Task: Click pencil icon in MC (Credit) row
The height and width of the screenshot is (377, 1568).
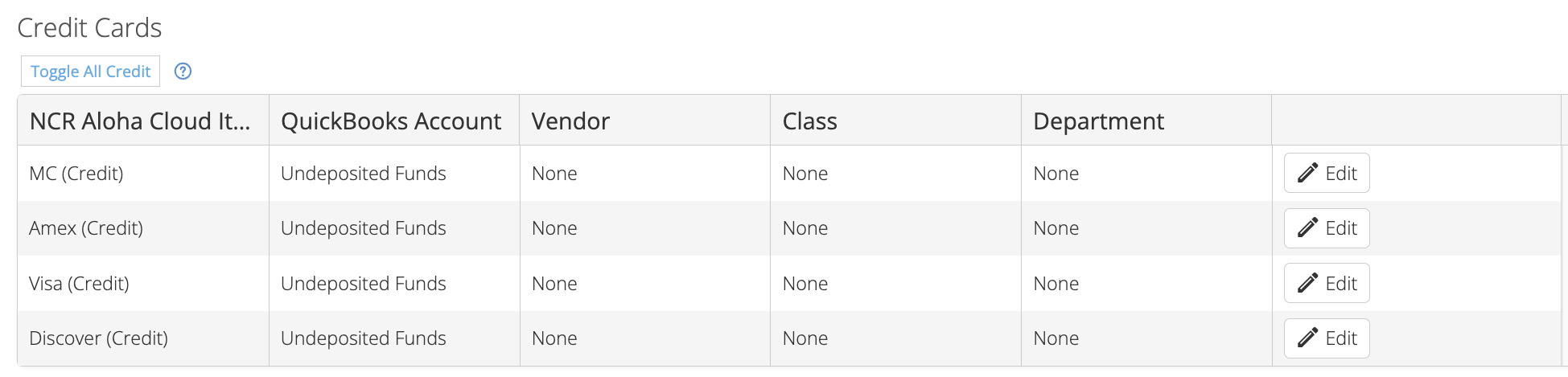Action: coord(1308,173)
